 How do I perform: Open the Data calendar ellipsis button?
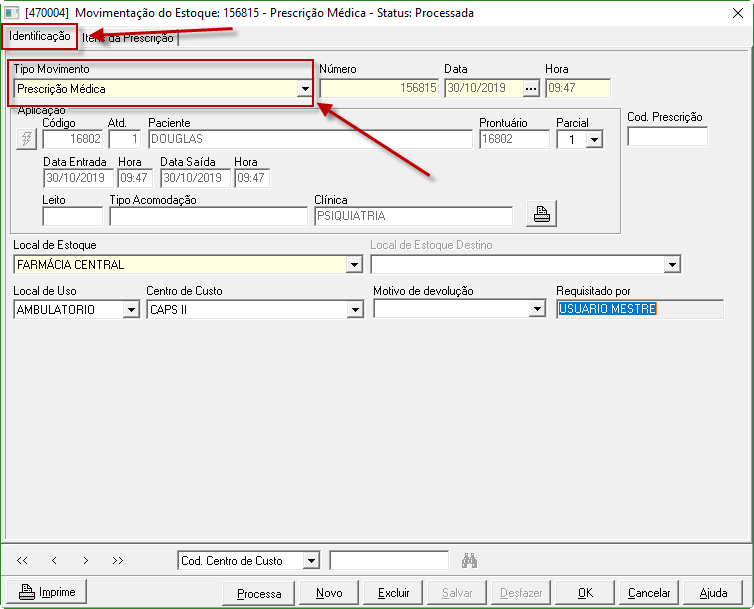[x=531, y=89]
